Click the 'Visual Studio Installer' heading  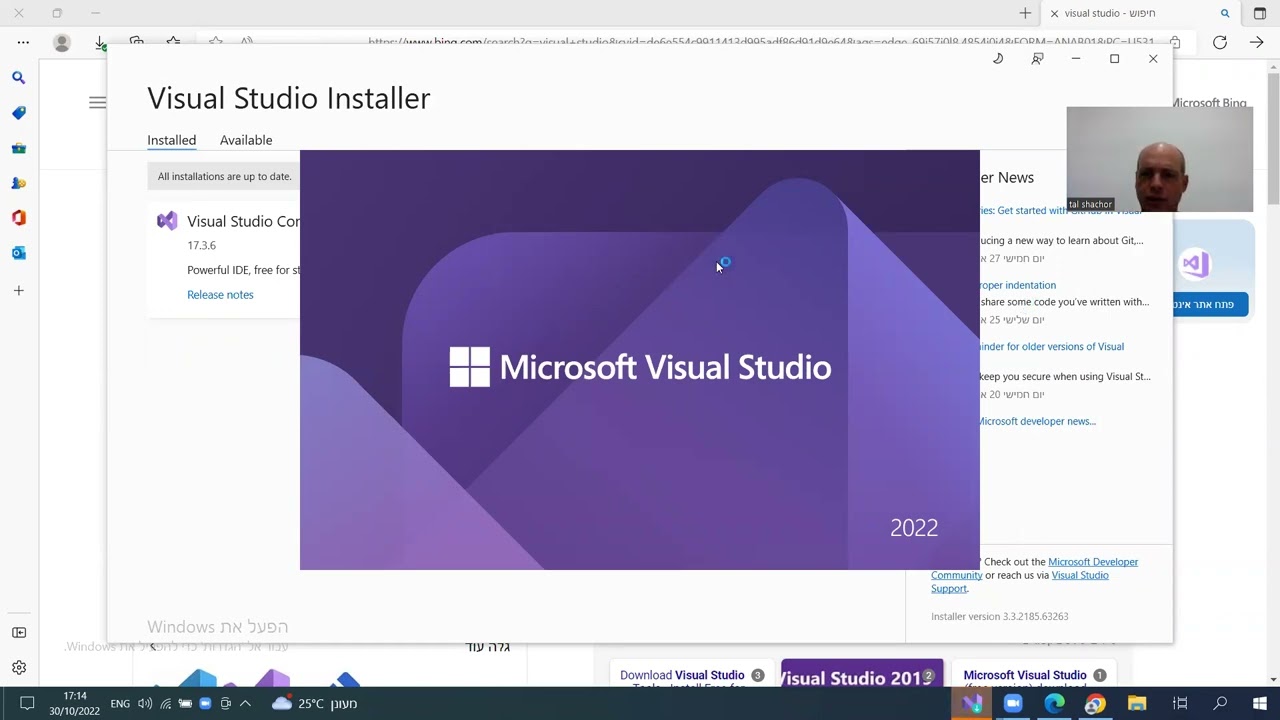pos(289,98)
